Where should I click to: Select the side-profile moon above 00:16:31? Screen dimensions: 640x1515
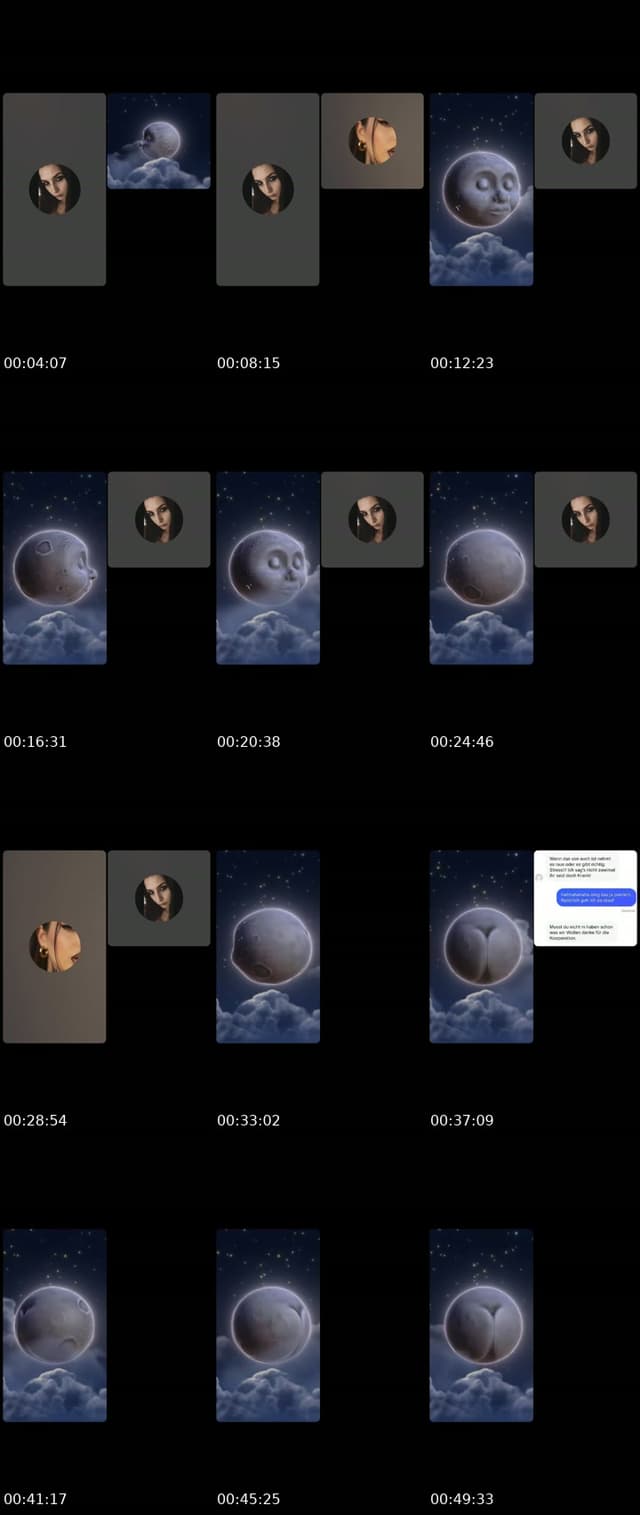coord(55,568)
